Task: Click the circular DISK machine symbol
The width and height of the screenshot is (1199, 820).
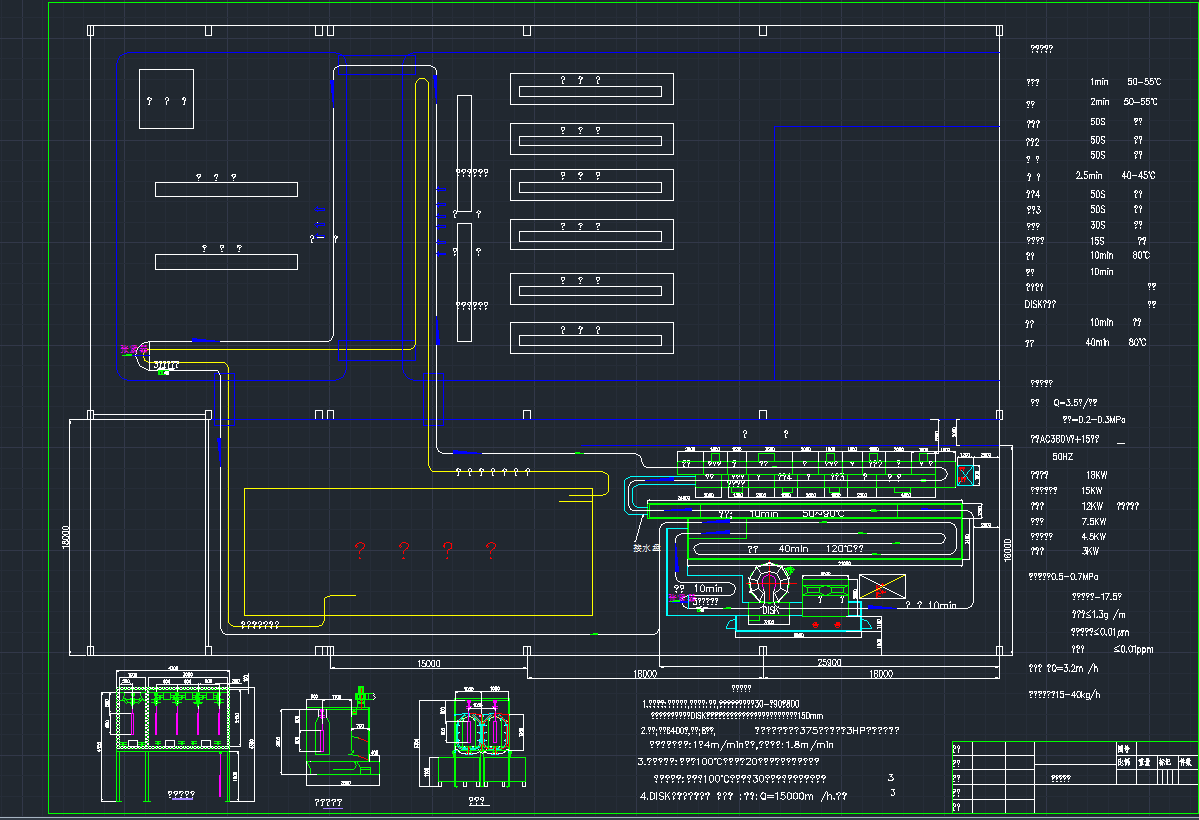Action: [769, 584]
